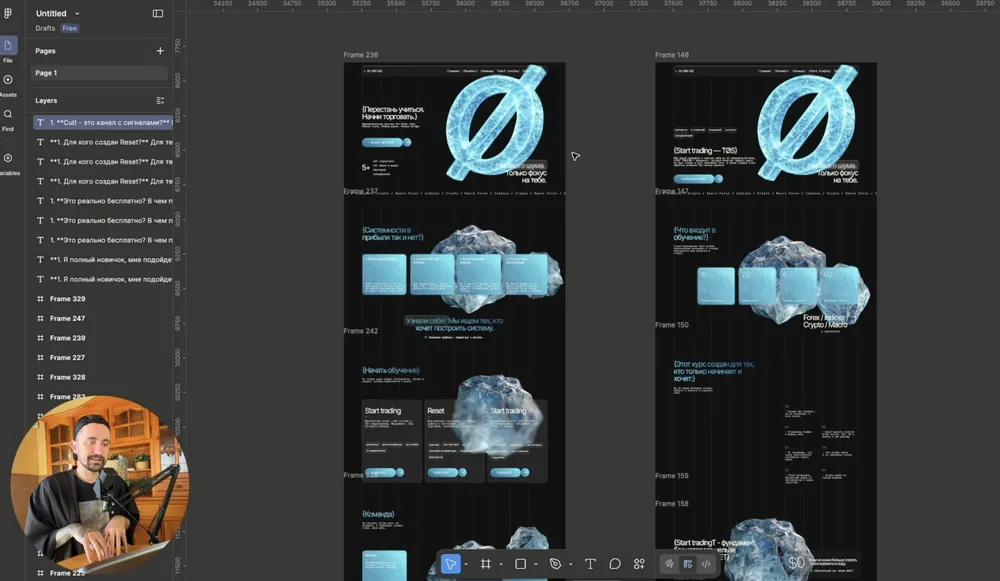Select the Comment tool
This screenshot has height=581, width=1000.
point(615,564)
